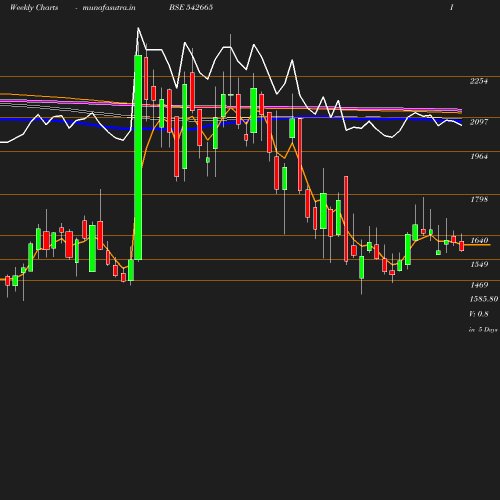Click the 'V: 0.8' volume value
Screen dimensions: 500x500
coord(479,314)
